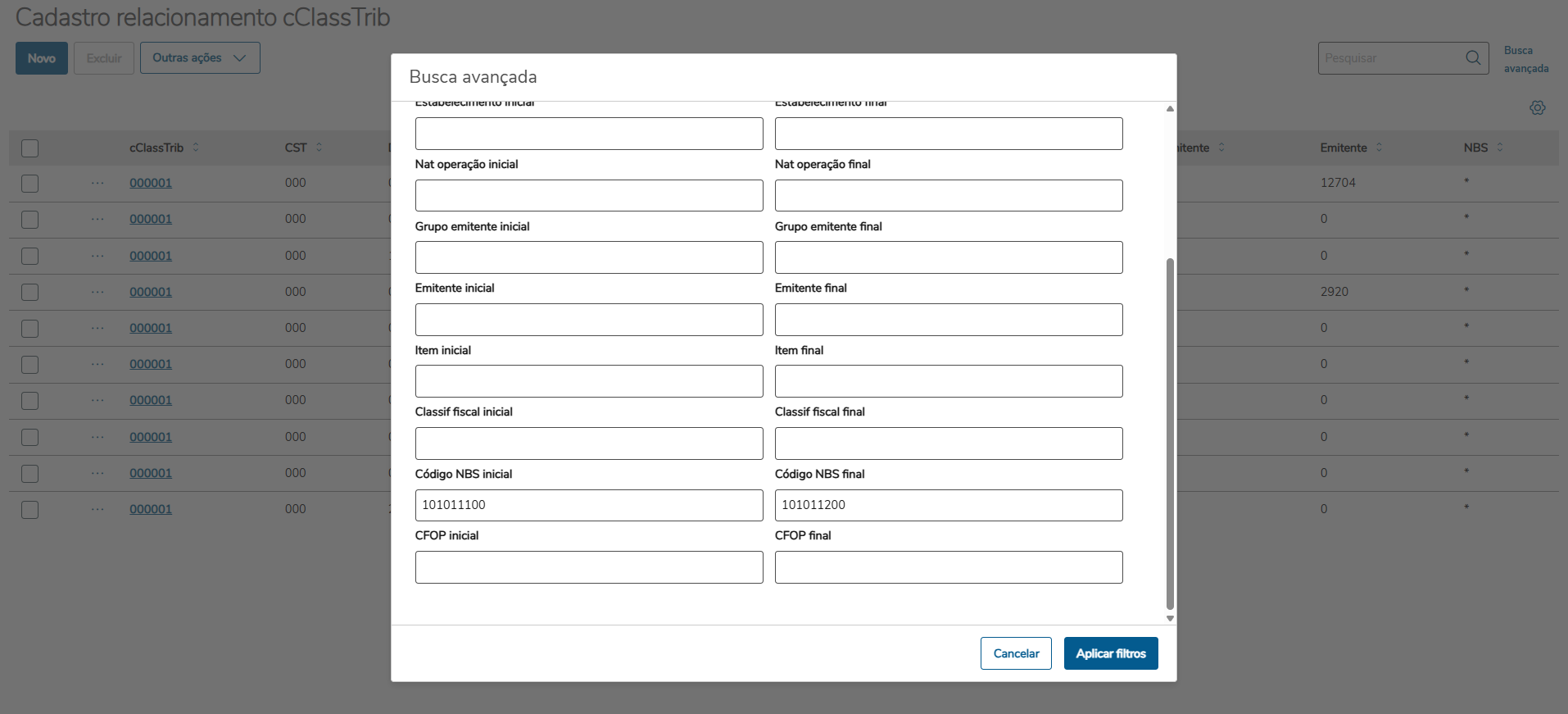Open the table settings gear icon
1568x714 pixels.
pos(1538,108)
